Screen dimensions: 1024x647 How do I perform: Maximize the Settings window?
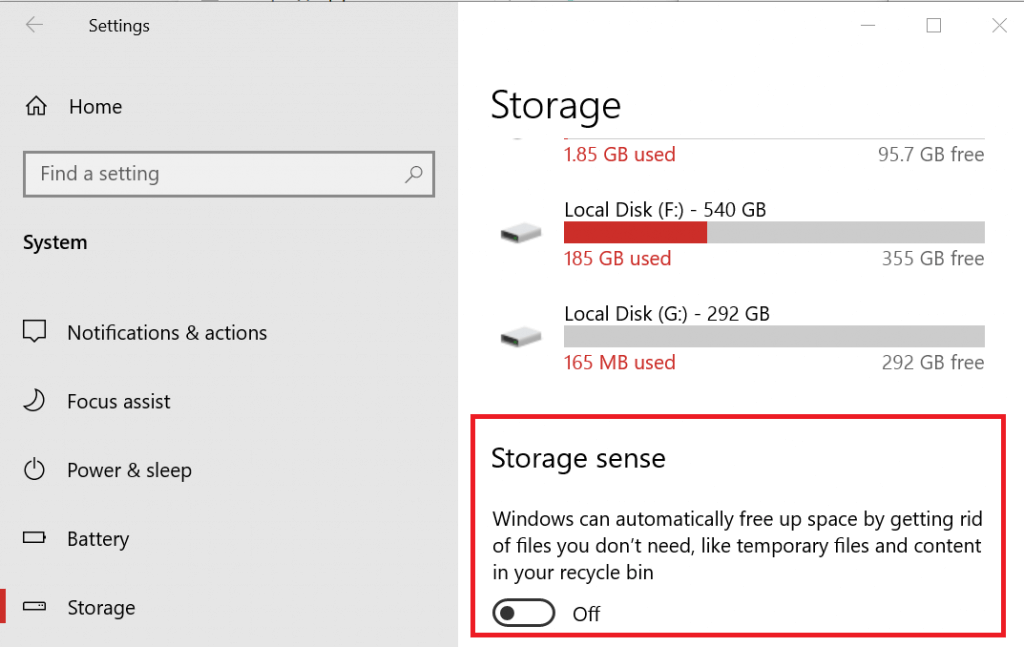(x=934, y=25)
